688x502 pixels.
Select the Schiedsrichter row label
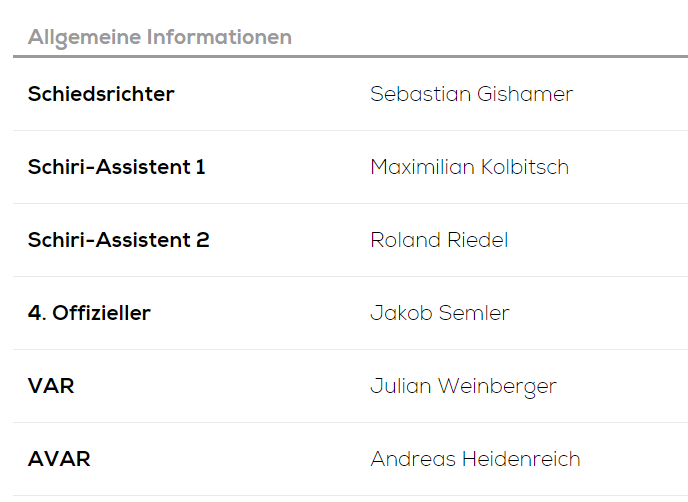(x=101, y=94)
